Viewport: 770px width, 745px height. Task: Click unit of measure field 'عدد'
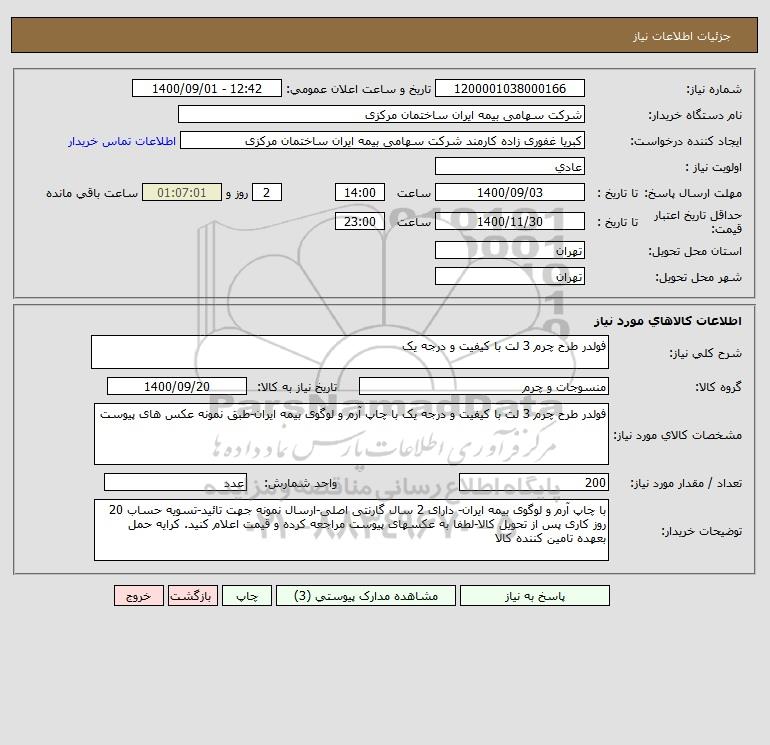point(175,482)
